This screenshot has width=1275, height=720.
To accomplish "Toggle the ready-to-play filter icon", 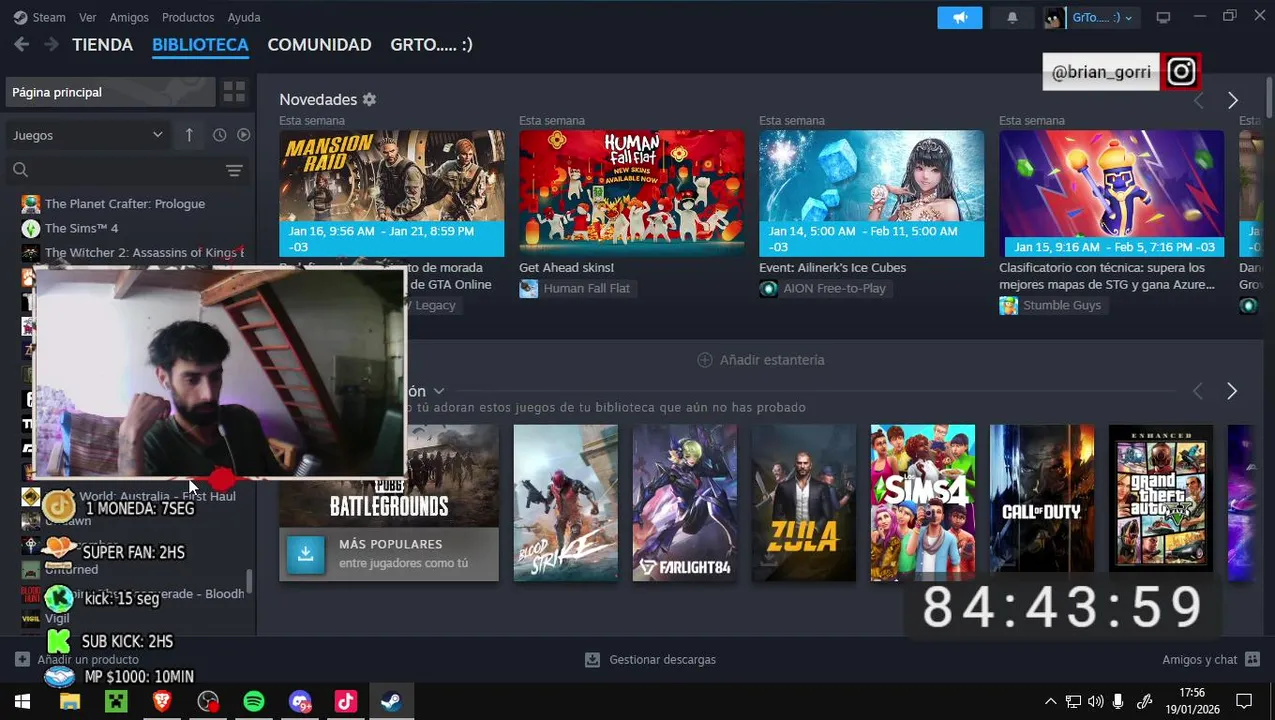I will pyautogui.click(x=243, y=135).
